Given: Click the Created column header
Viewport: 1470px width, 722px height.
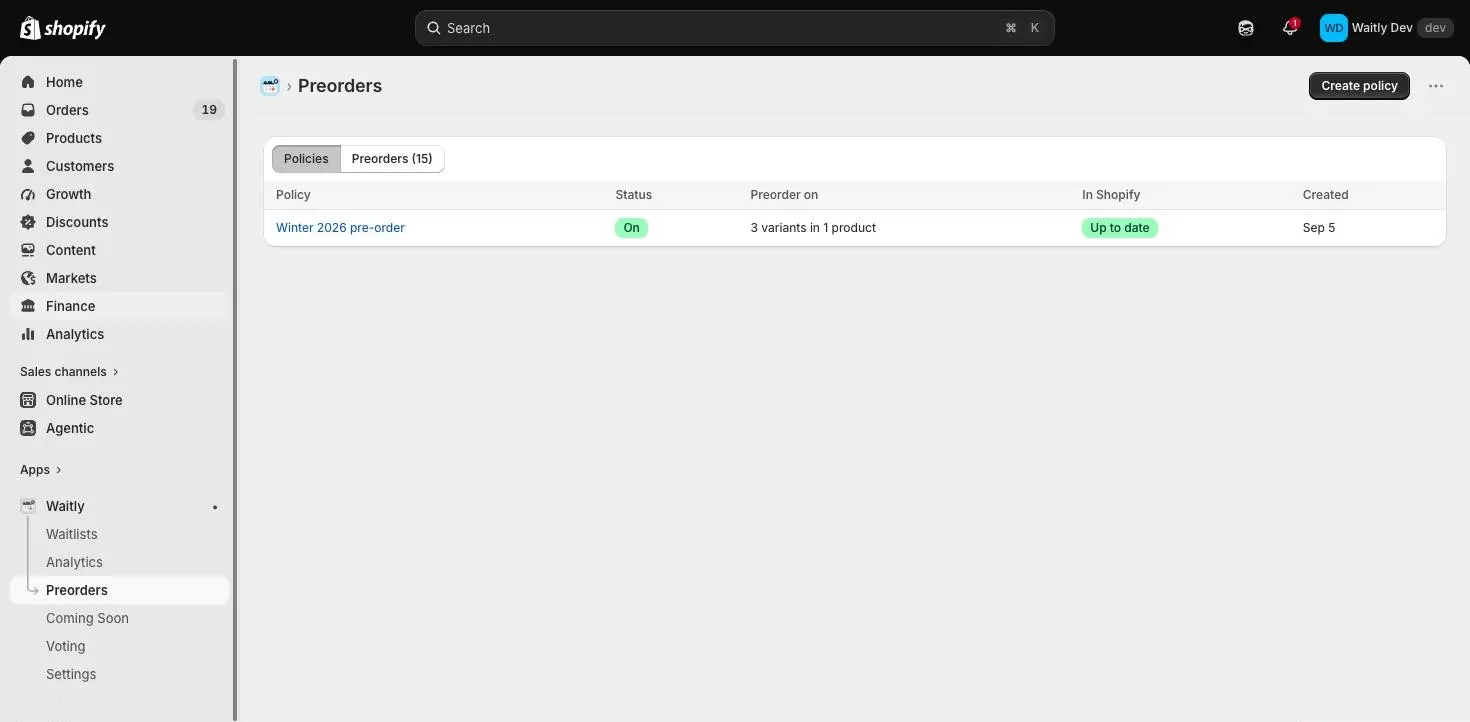Looking at the screenshot, I should tap(1325, 195).
